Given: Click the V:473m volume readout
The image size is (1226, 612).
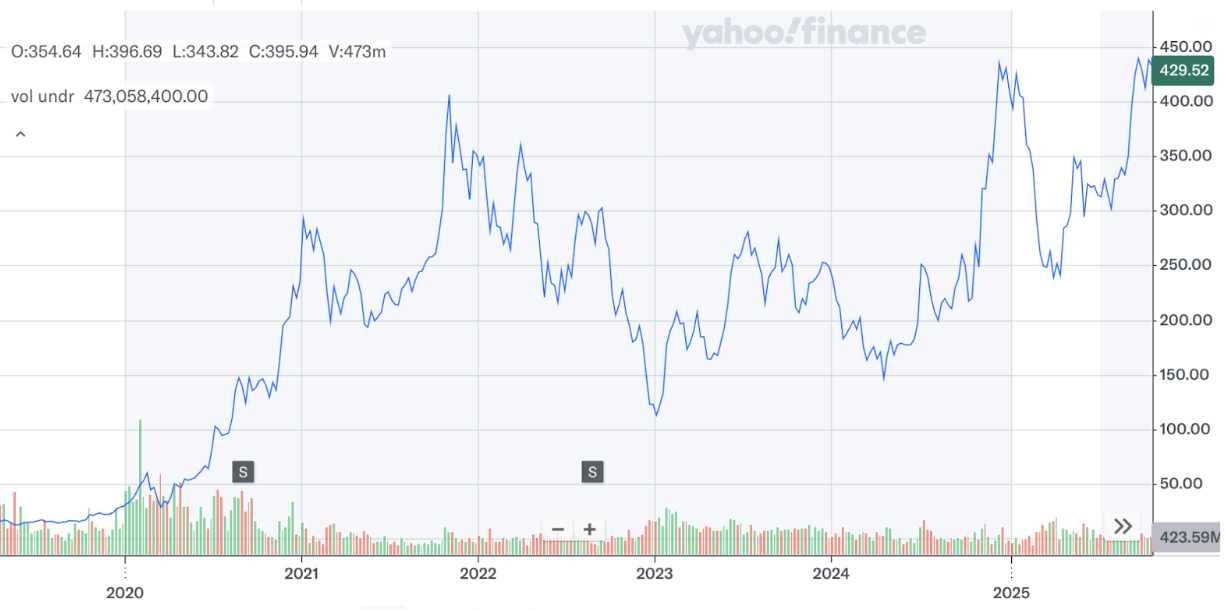Looking at the screenshot, I should click(355, 51).
